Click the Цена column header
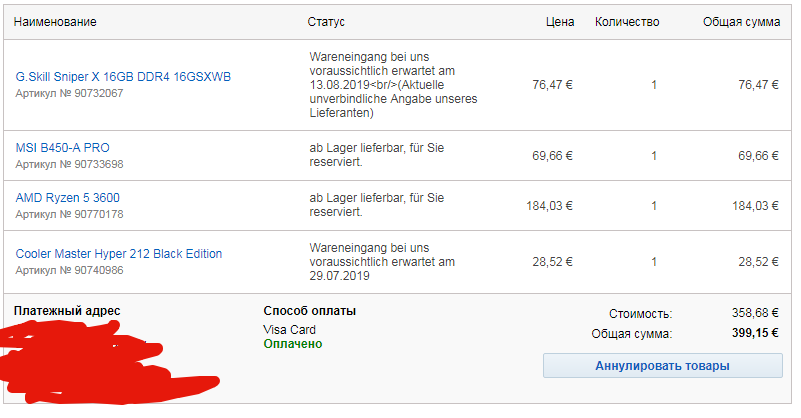This screenshot has width=801, height=418. point(560,20)
